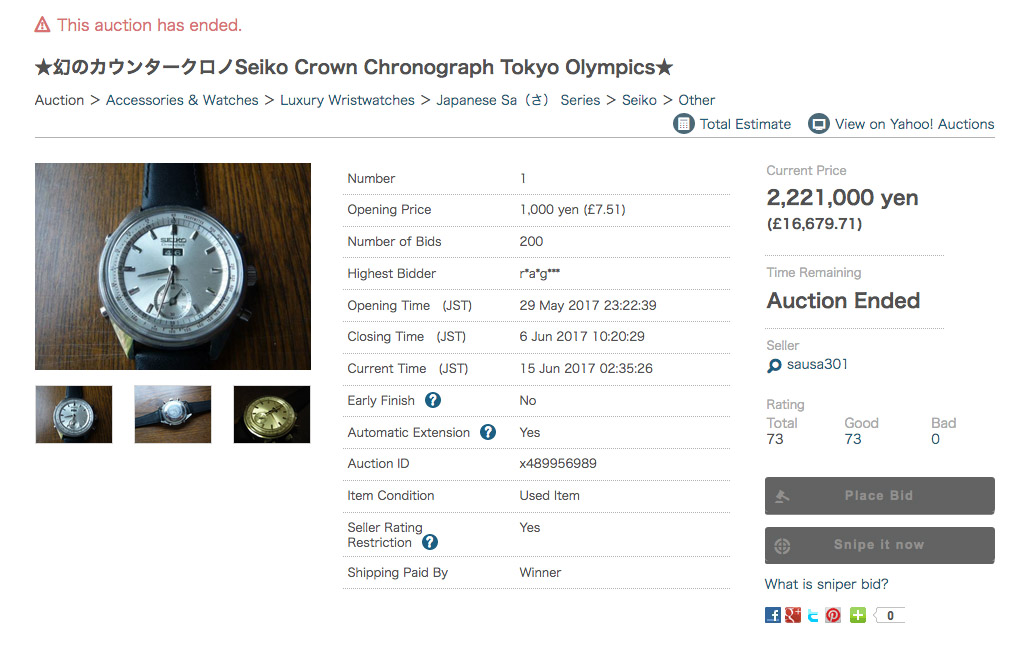Open Automatic Extension help question mark
The height and width of the screenshot is (650, 1018).
point(488,432)
